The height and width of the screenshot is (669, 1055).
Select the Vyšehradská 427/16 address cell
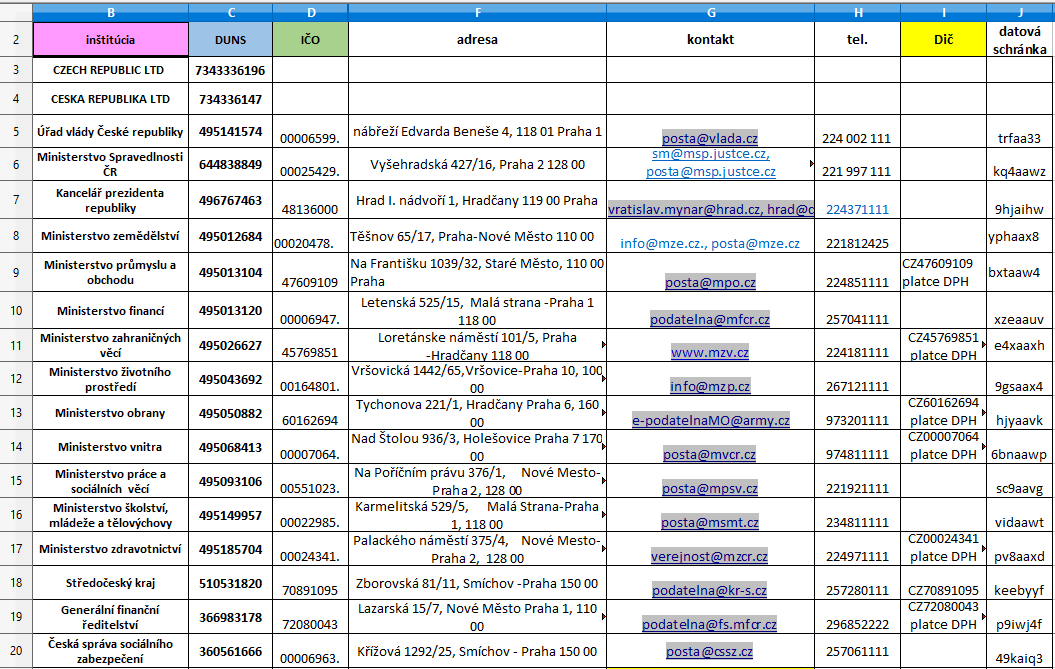tap(477, 164)
